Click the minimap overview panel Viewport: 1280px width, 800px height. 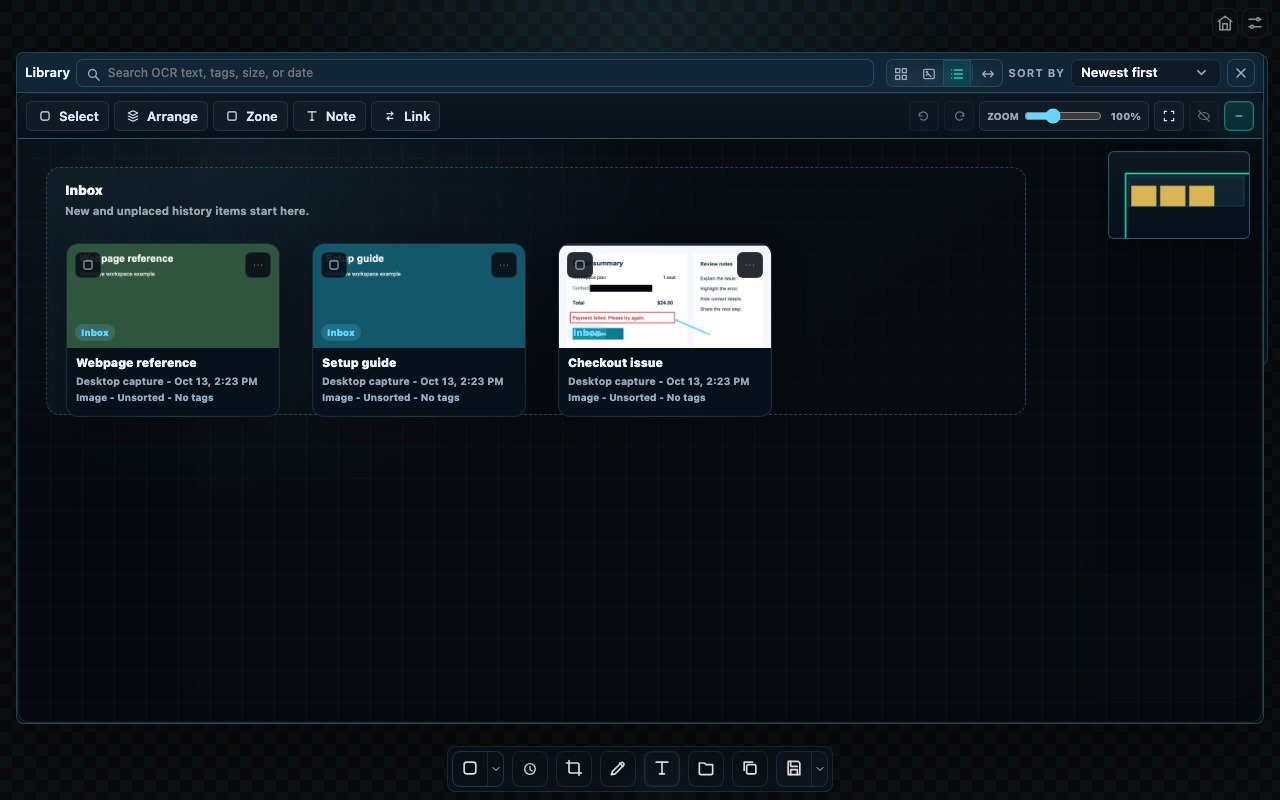click(1179, 195)
